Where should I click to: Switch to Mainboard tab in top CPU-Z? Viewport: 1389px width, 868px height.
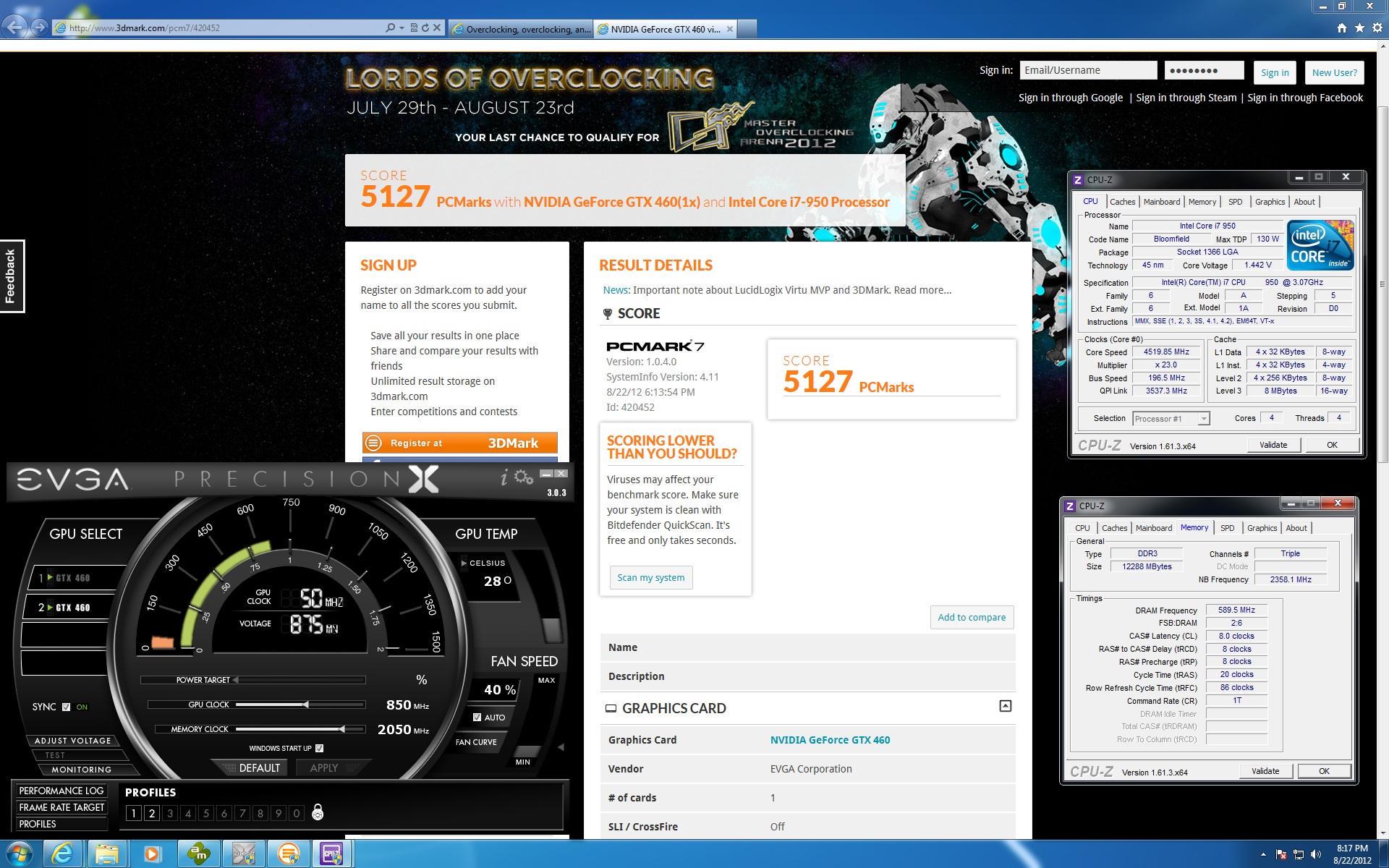coord(1161,202)
